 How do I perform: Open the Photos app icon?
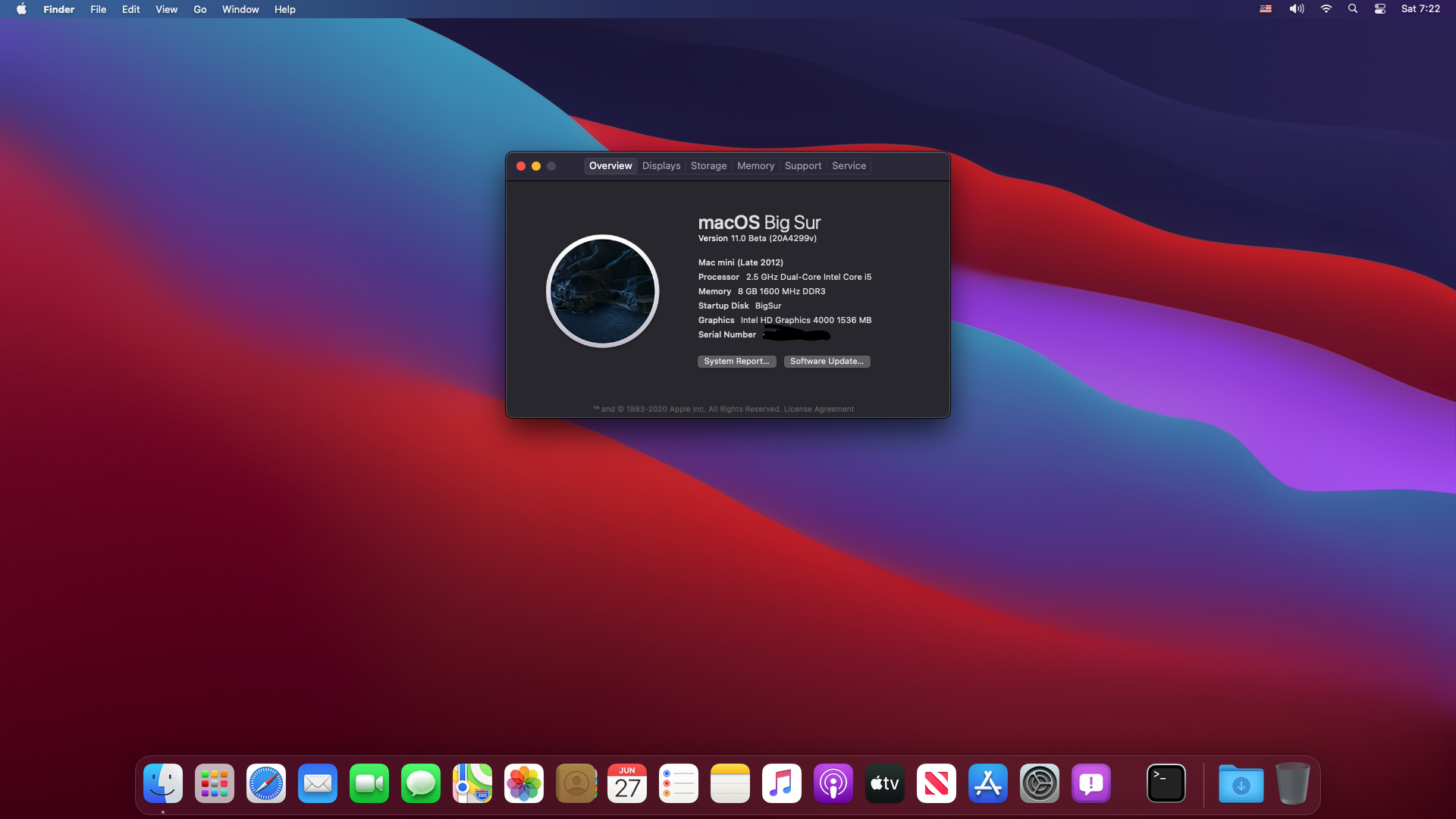coord(524,783)
